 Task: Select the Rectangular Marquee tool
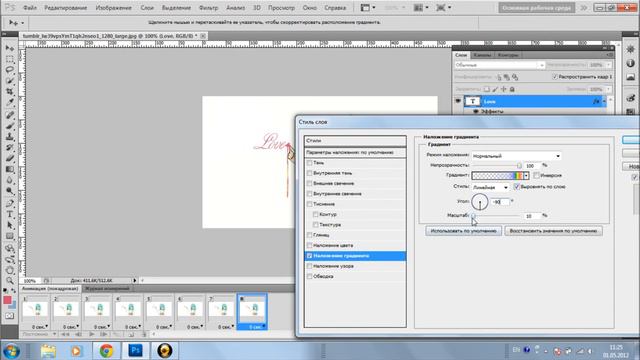10,60
